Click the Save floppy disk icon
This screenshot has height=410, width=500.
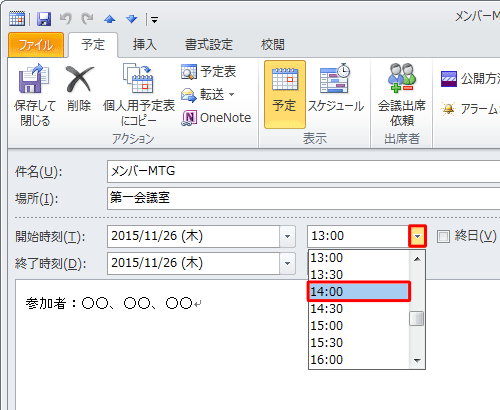pos(44,19)
